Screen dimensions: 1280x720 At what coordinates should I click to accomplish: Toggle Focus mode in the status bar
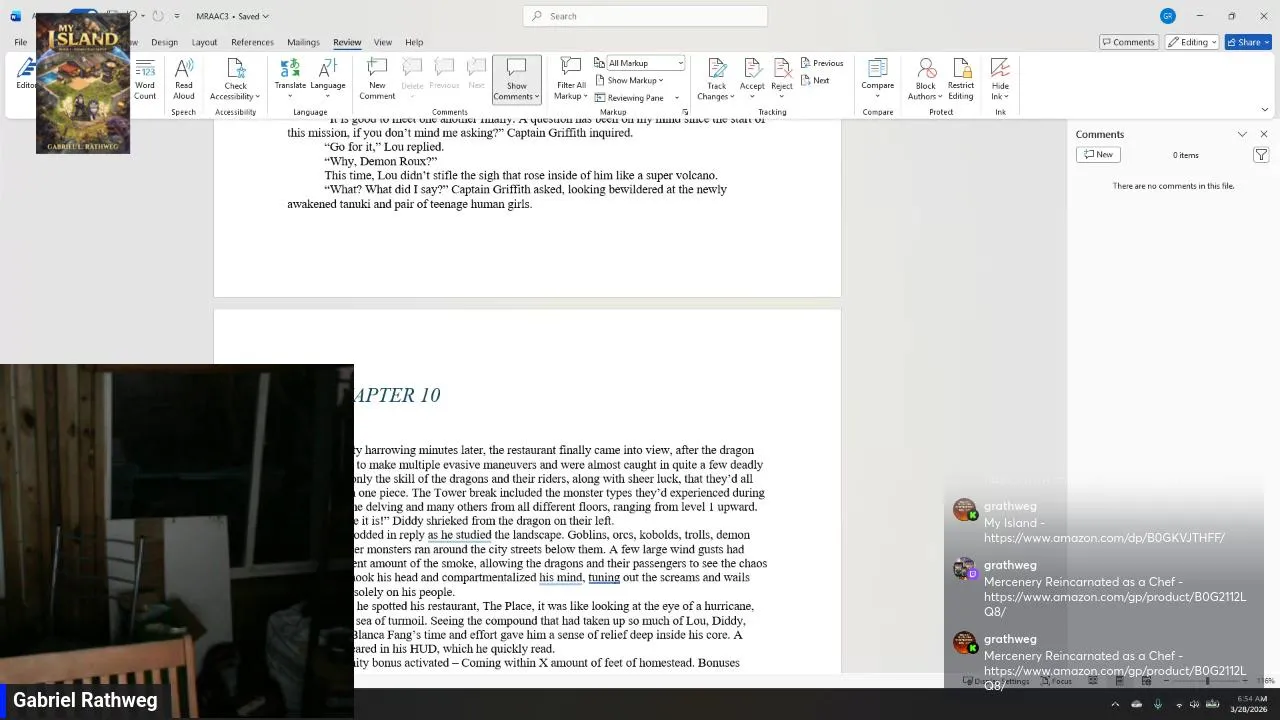[1056, 681]
